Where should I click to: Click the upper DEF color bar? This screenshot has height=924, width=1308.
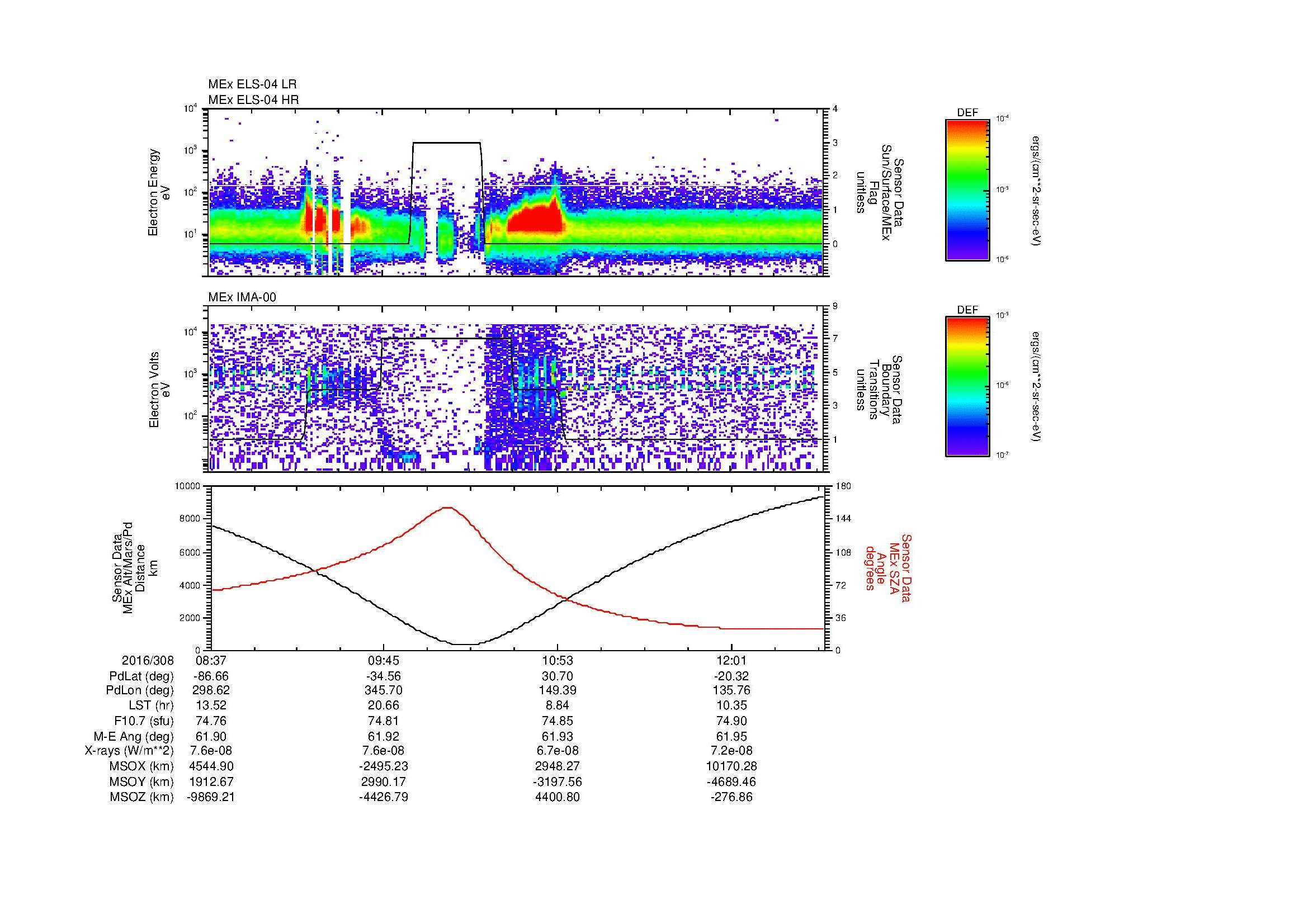[x=967, y=189]
